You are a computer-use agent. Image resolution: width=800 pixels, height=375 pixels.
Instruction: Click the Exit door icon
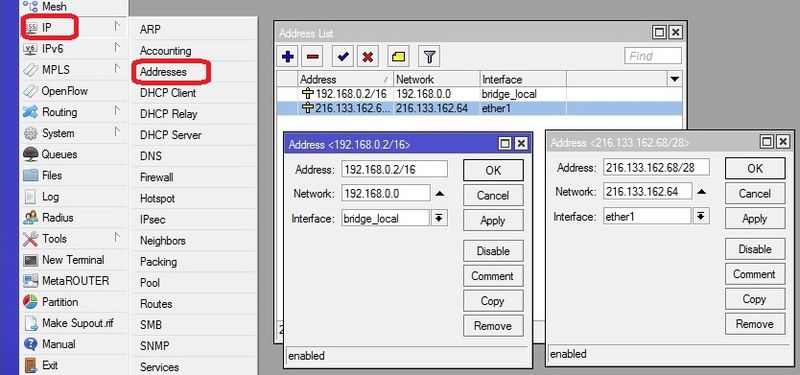click(31, 365)
